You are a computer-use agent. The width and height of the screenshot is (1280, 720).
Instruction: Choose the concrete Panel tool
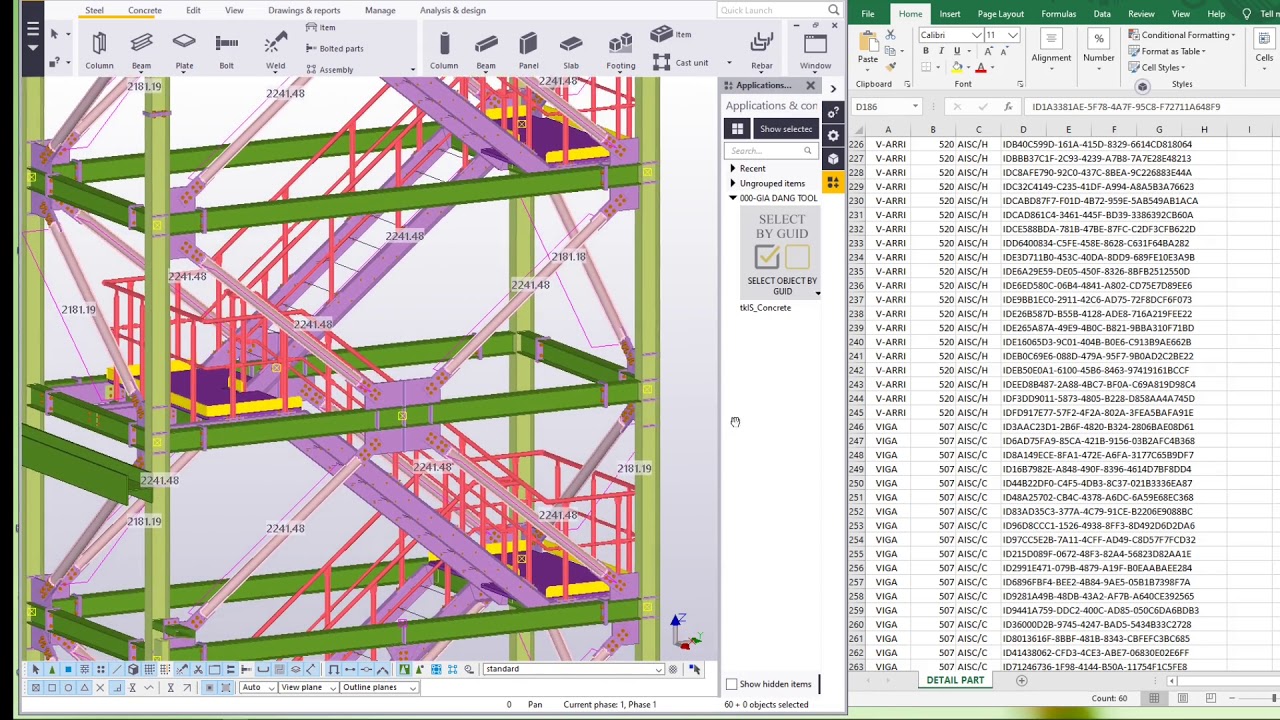(x=528, y=50)
